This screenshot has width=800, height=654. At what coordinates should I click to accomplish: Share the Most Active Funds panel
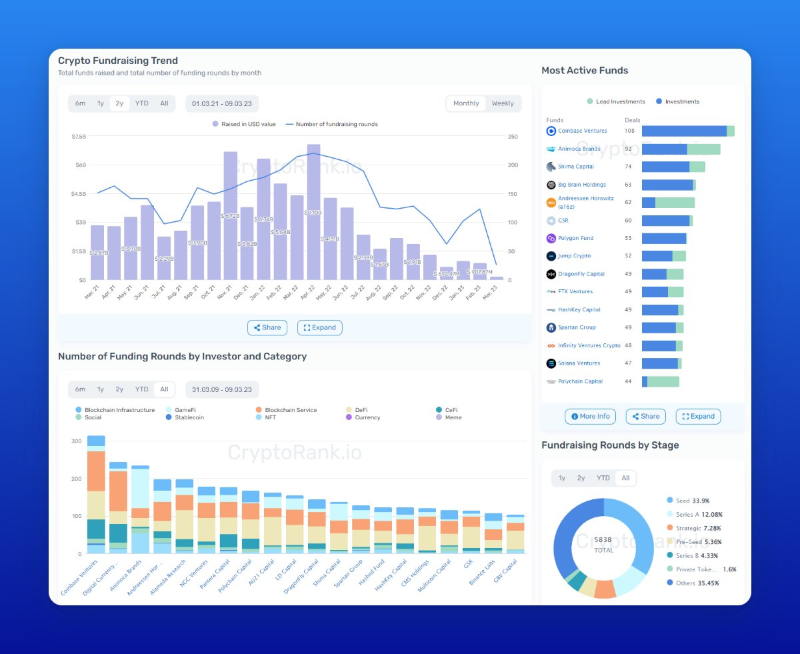tap(646, 416)
